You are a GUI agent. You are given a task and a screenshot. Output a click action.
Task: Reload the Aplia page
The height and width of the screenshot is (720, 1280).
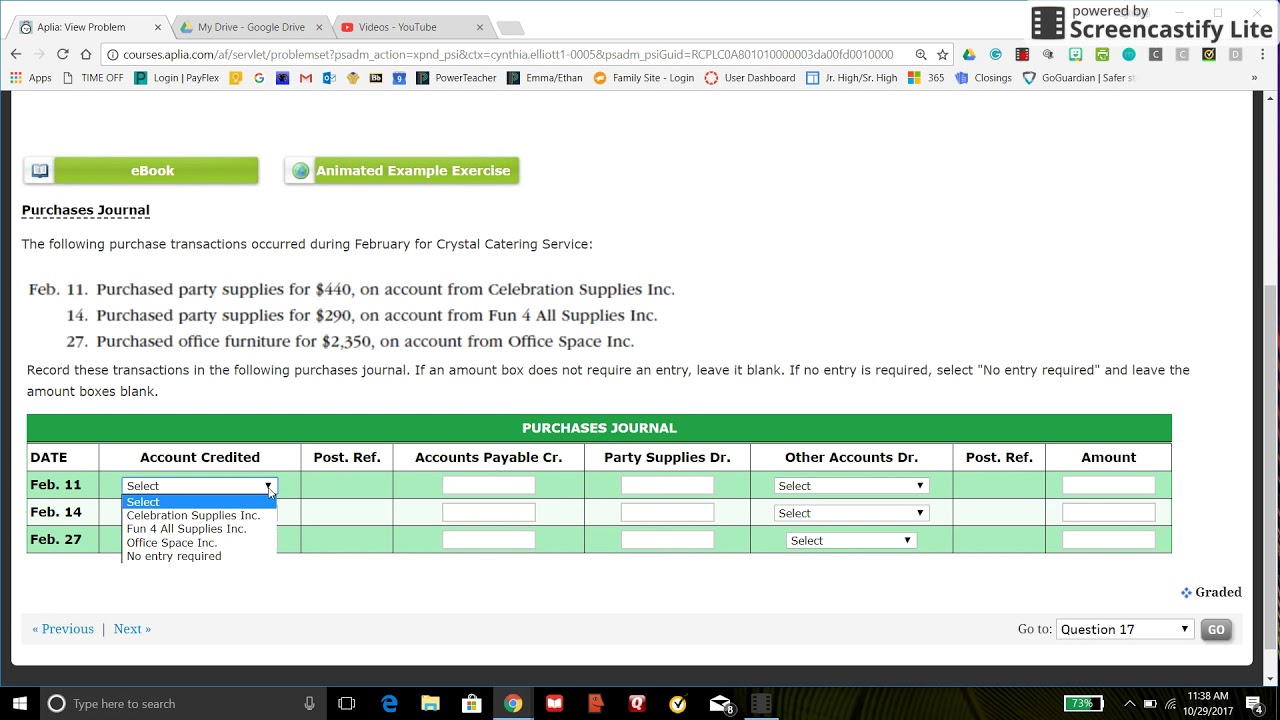tap(62, 54)
